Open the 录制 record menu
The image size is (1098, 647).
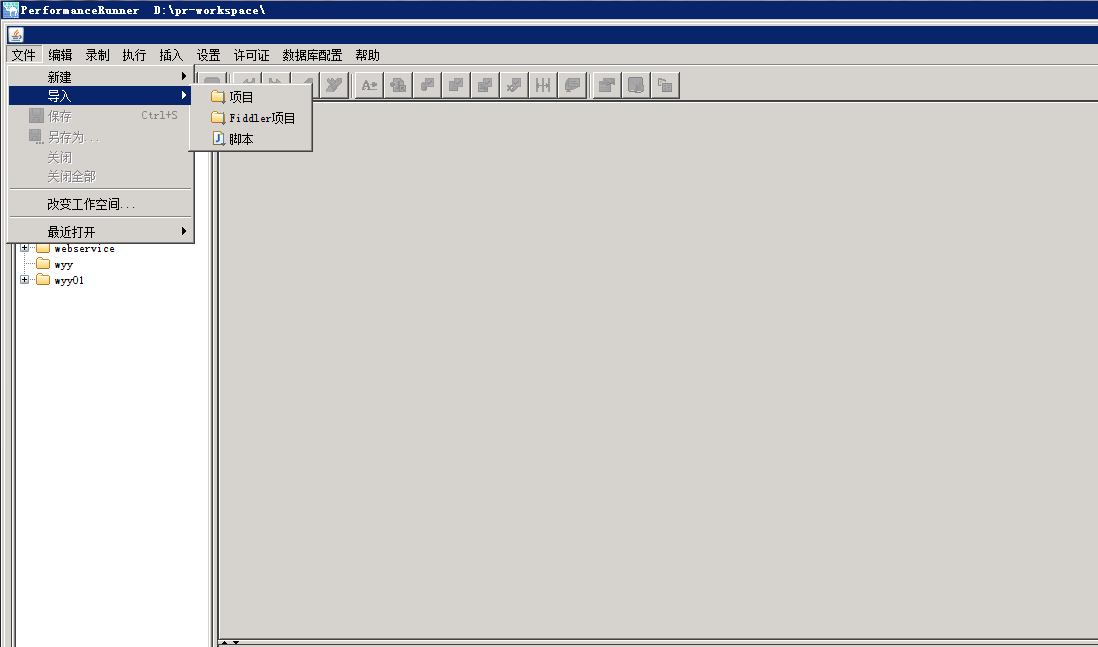click(97, 55)
